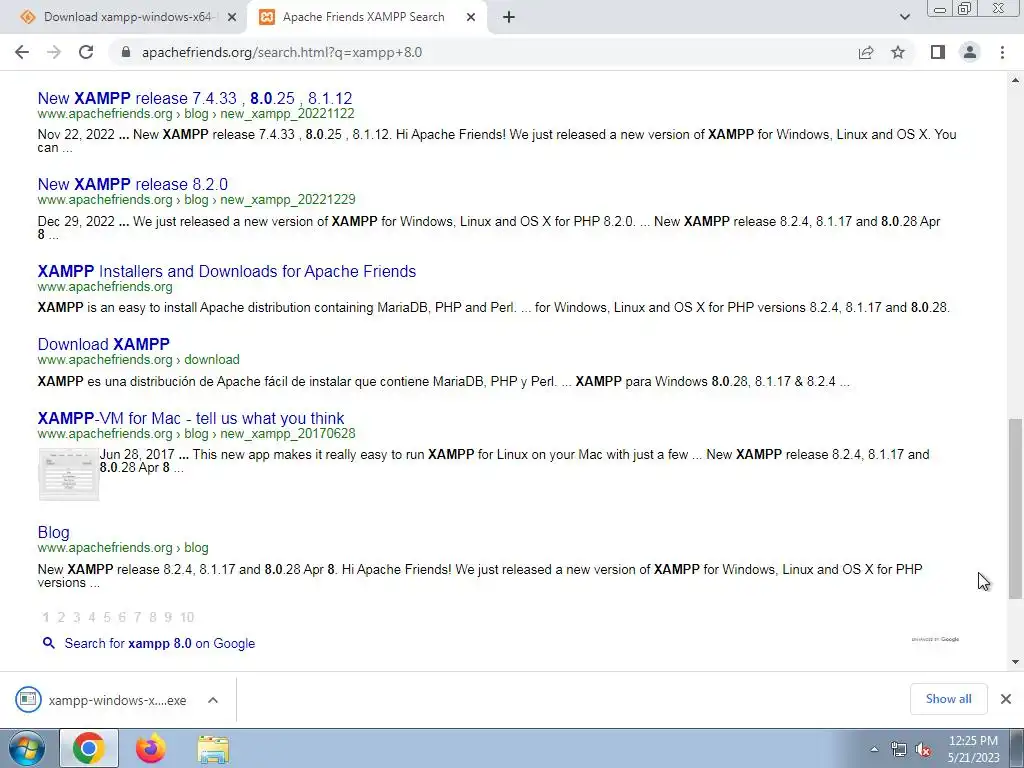Viewport: 1024px width, 768px height.
Task: Go to results page 5
Action: (107, 617)
